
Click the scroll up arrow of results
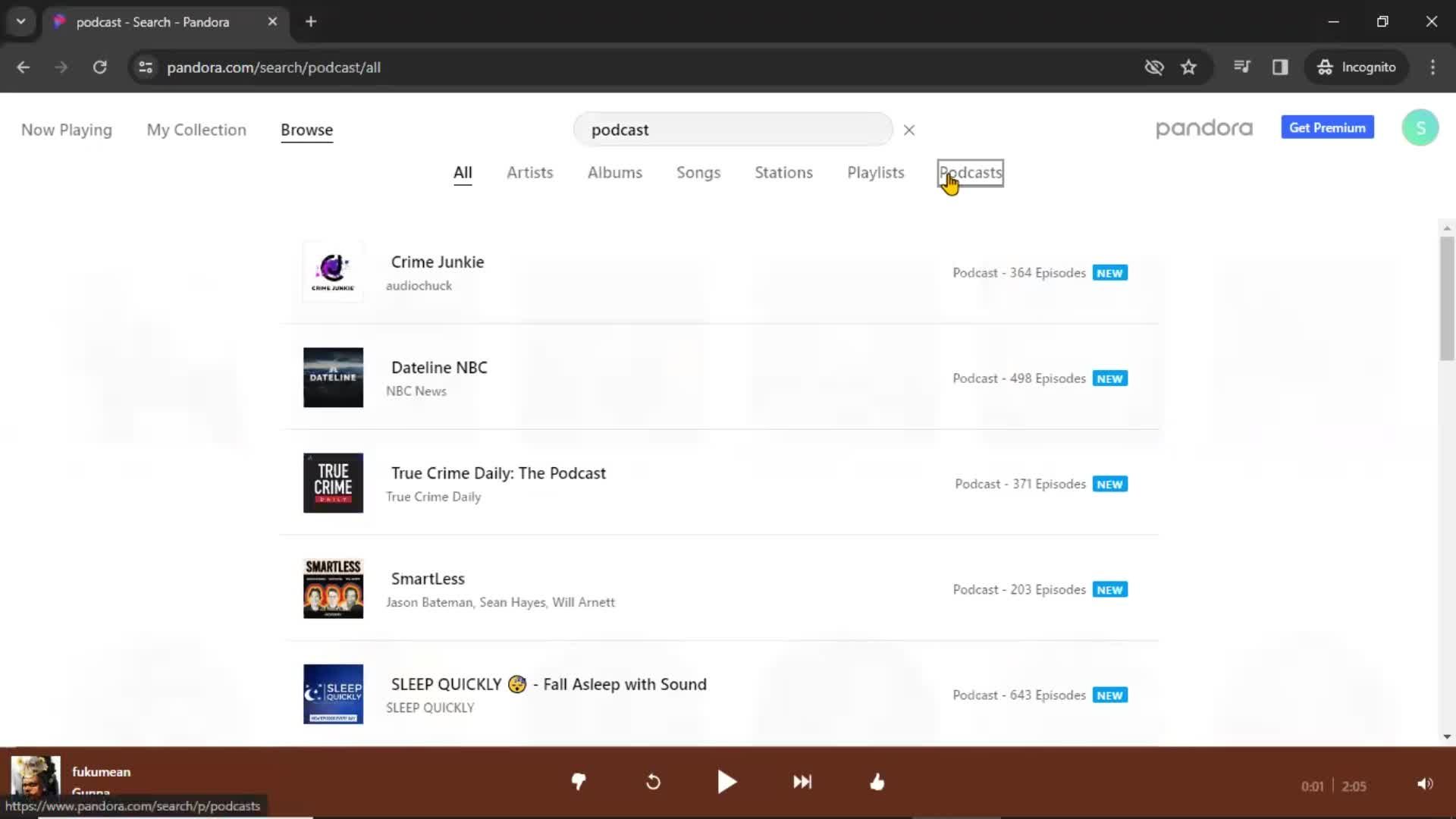(x=1447, y=227)
